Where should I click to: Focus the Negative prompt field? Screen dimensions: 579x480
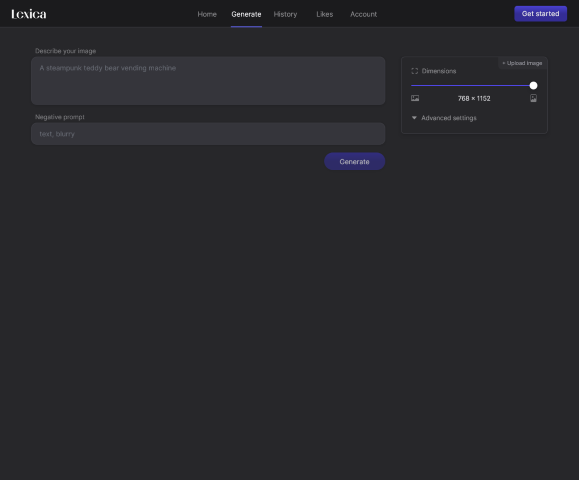click(x=208, y=134)
